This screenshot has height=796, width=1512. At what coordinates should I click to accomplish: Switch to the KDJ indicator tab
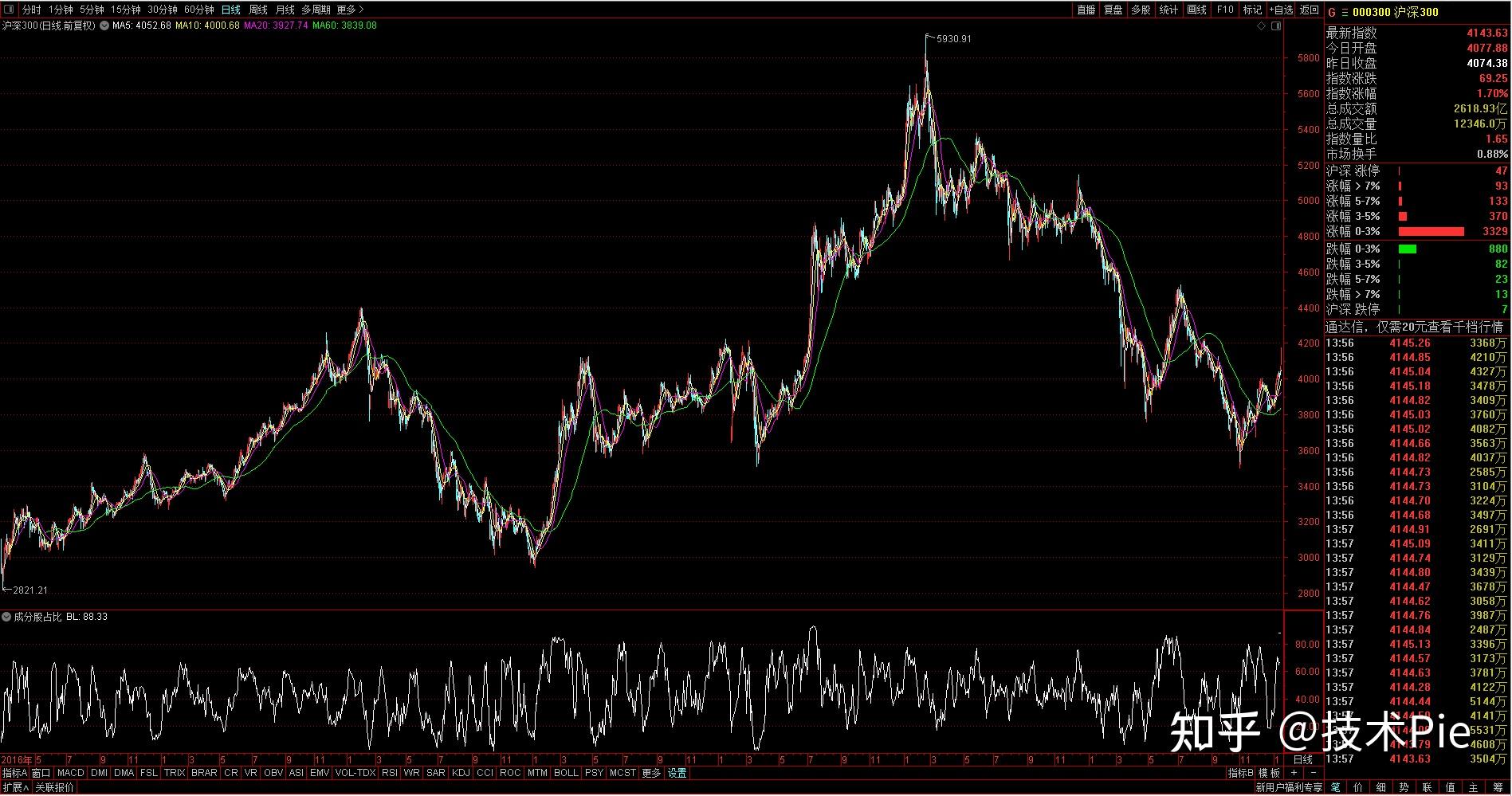tap(461, 773)
